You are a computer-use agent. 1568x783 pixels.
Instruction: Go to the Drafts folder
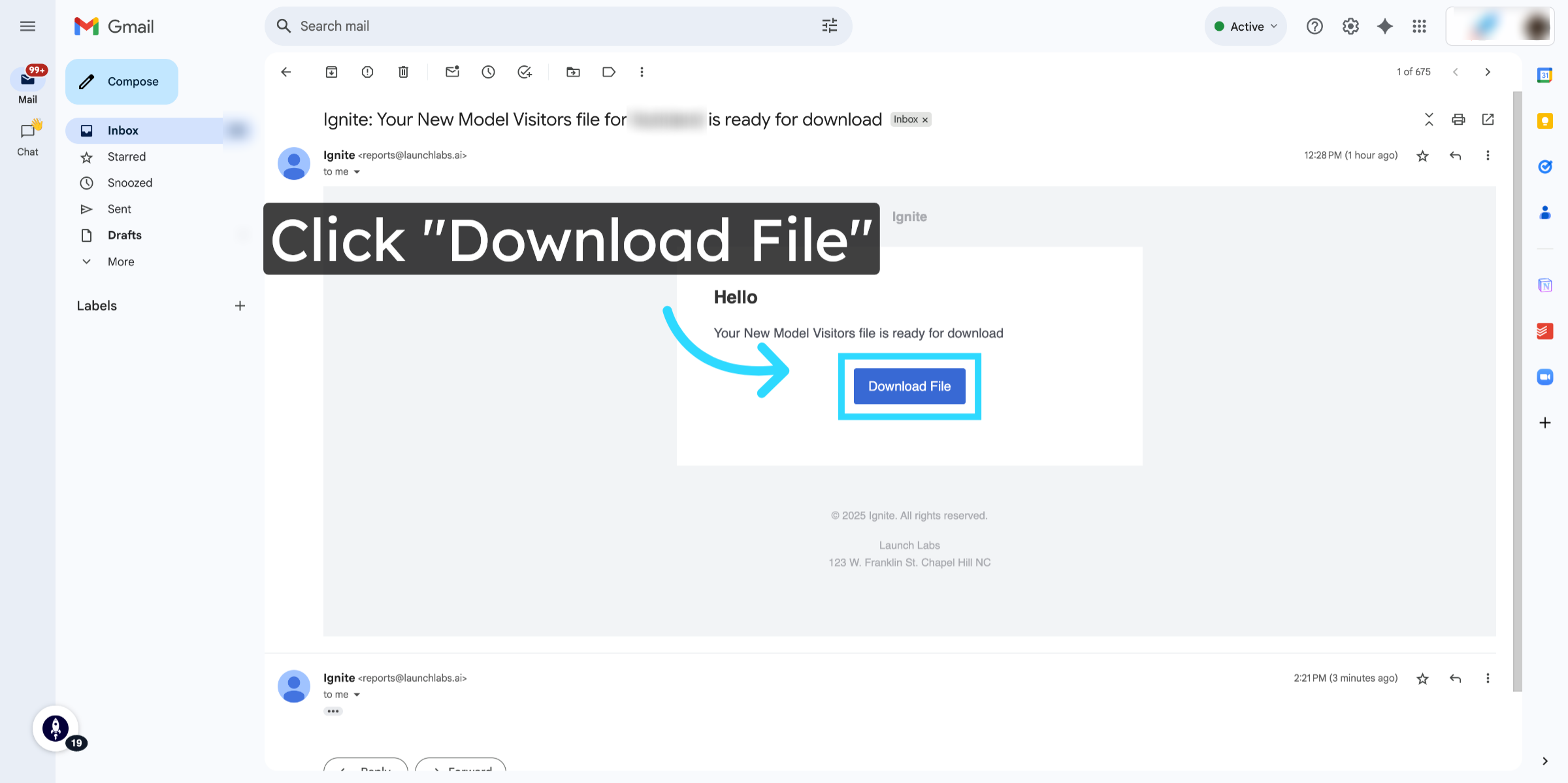pyautogui.click(x=124, y=235)
